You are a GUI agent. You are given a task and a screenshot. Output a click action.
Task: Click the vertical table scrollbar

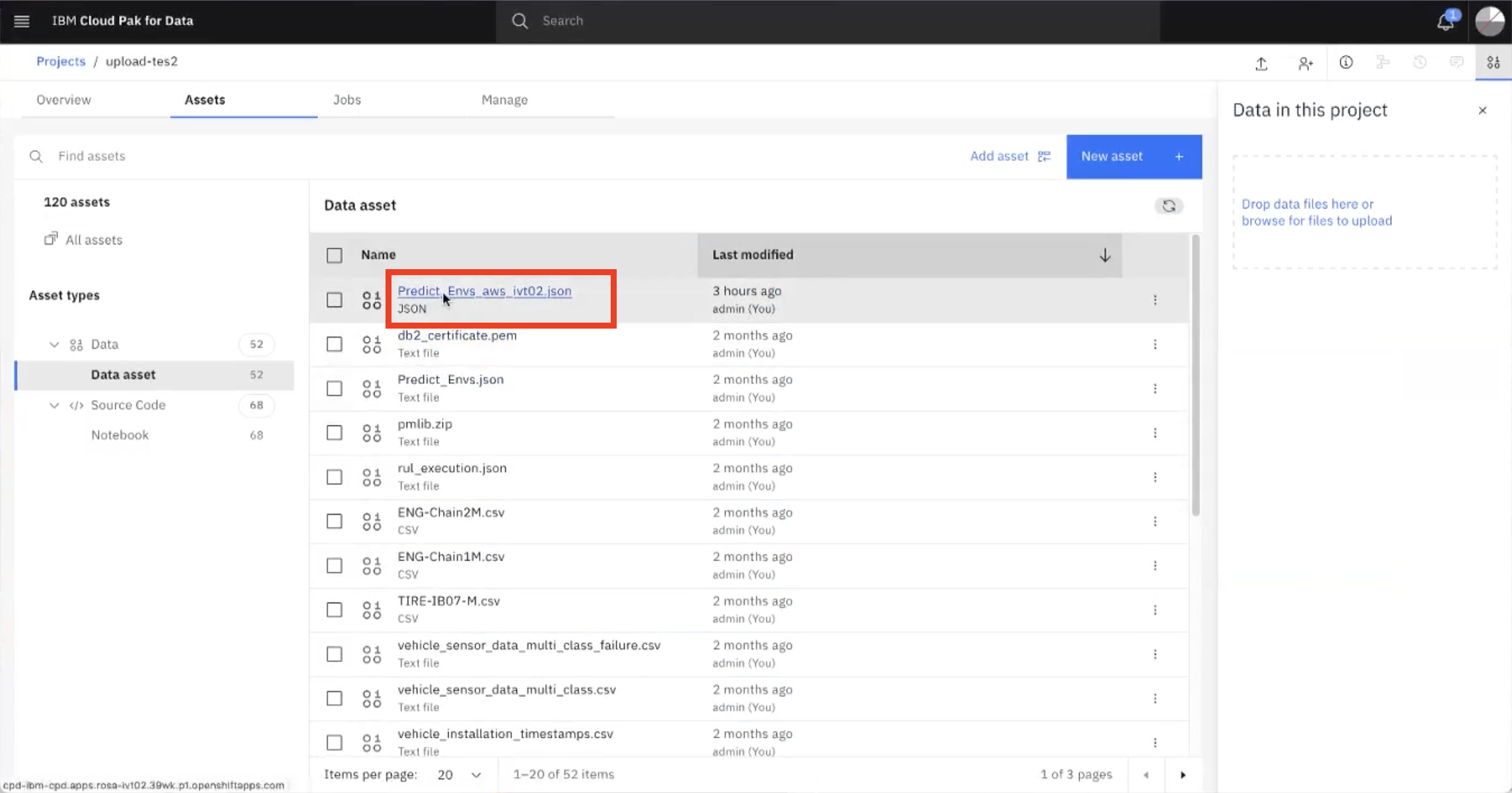pyautogui.click(x=1196, y=375)
